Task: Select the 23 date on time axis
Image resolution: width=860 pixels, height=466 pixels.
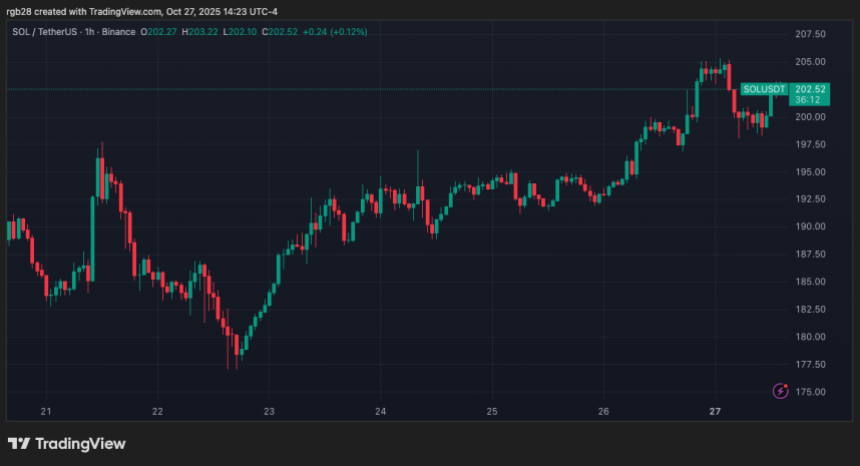Action: coord(269,411)
